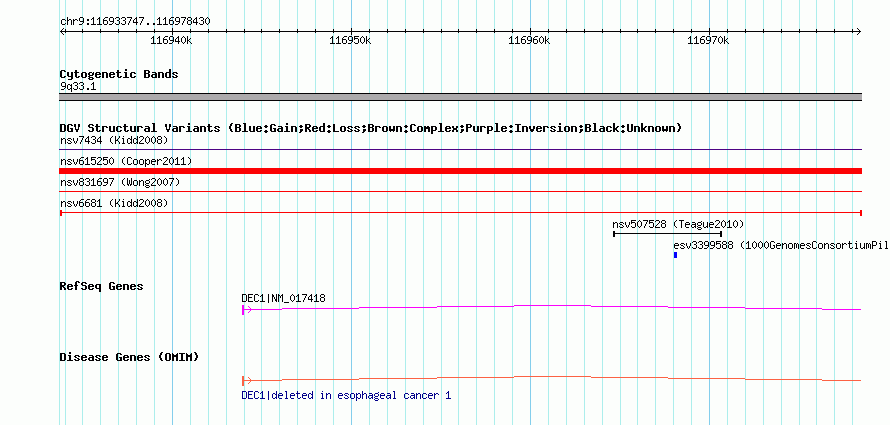
Task: Click the Cytogenetic Bands track title
Action: 119,74
